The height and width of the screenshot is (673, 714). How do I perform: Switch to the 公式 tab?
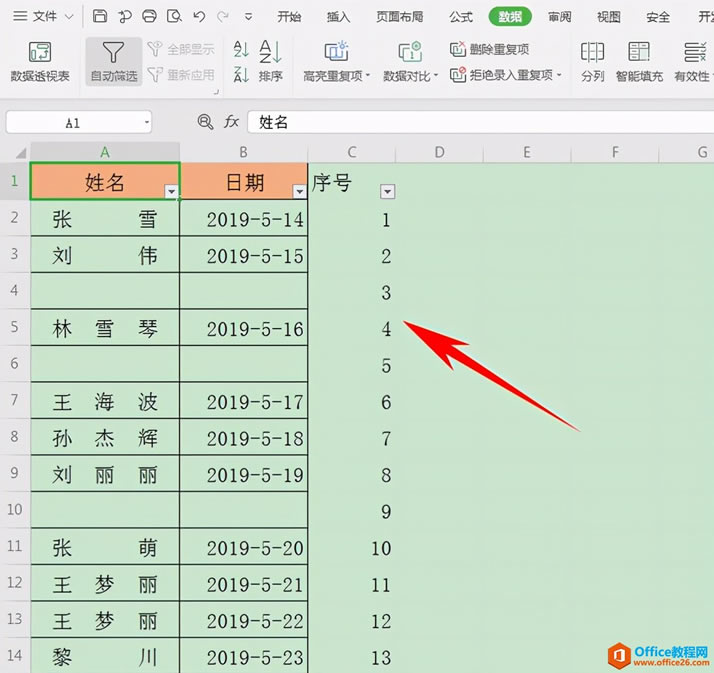[x=461, y=17]
